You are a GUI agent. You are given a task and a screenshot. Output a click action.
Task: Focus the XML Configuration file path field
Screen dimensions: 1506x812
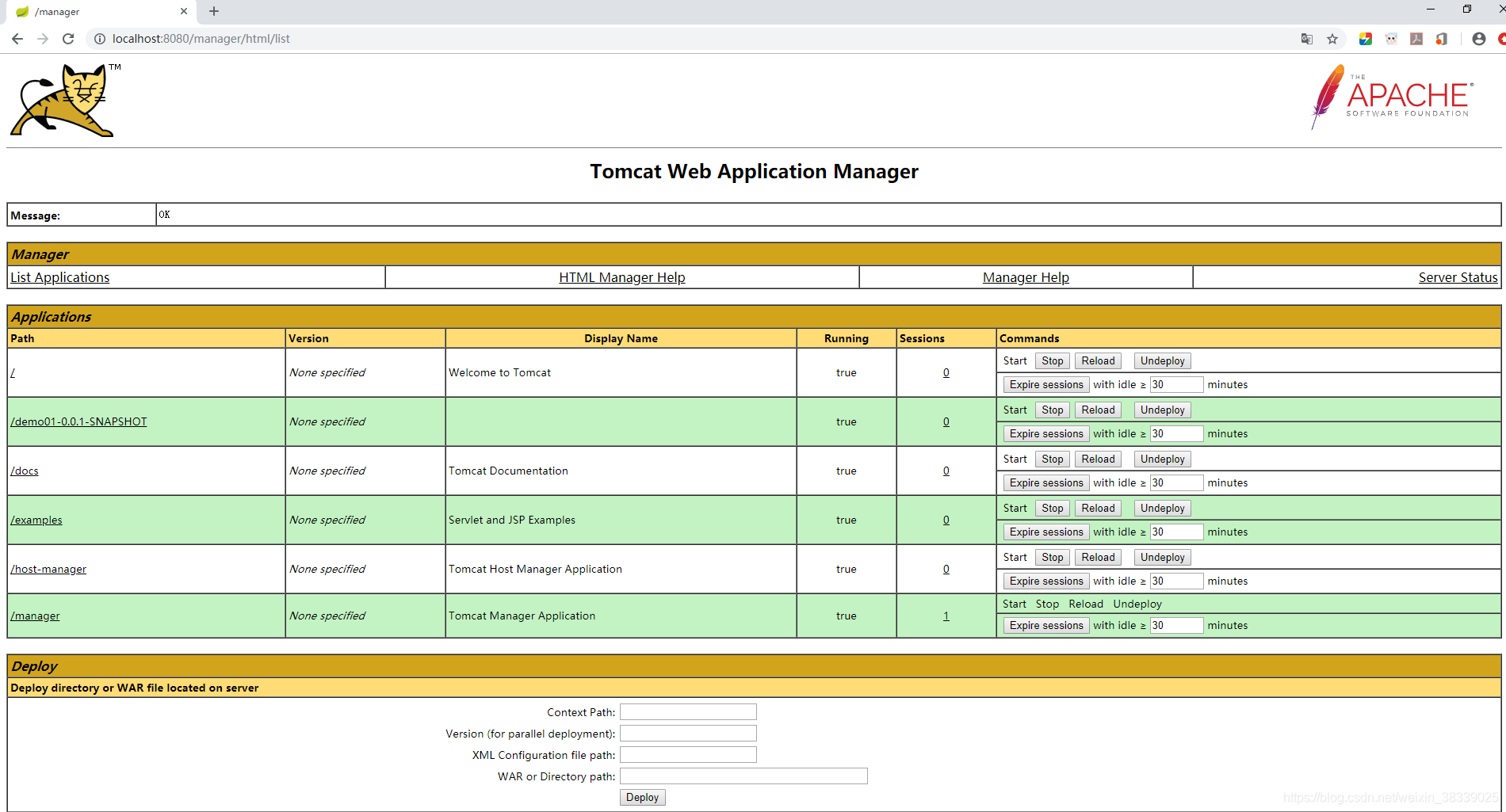[688, 755]
